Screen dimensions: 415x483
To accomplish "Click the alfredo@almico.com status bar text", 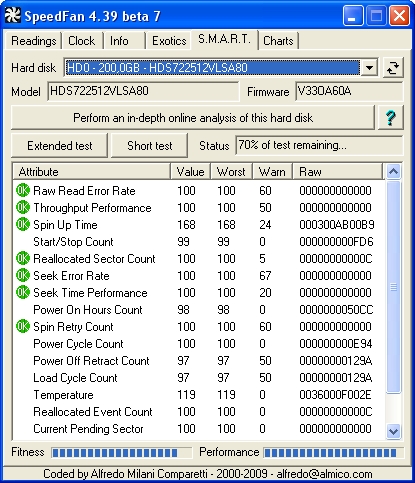I will [x=324, y=474].
